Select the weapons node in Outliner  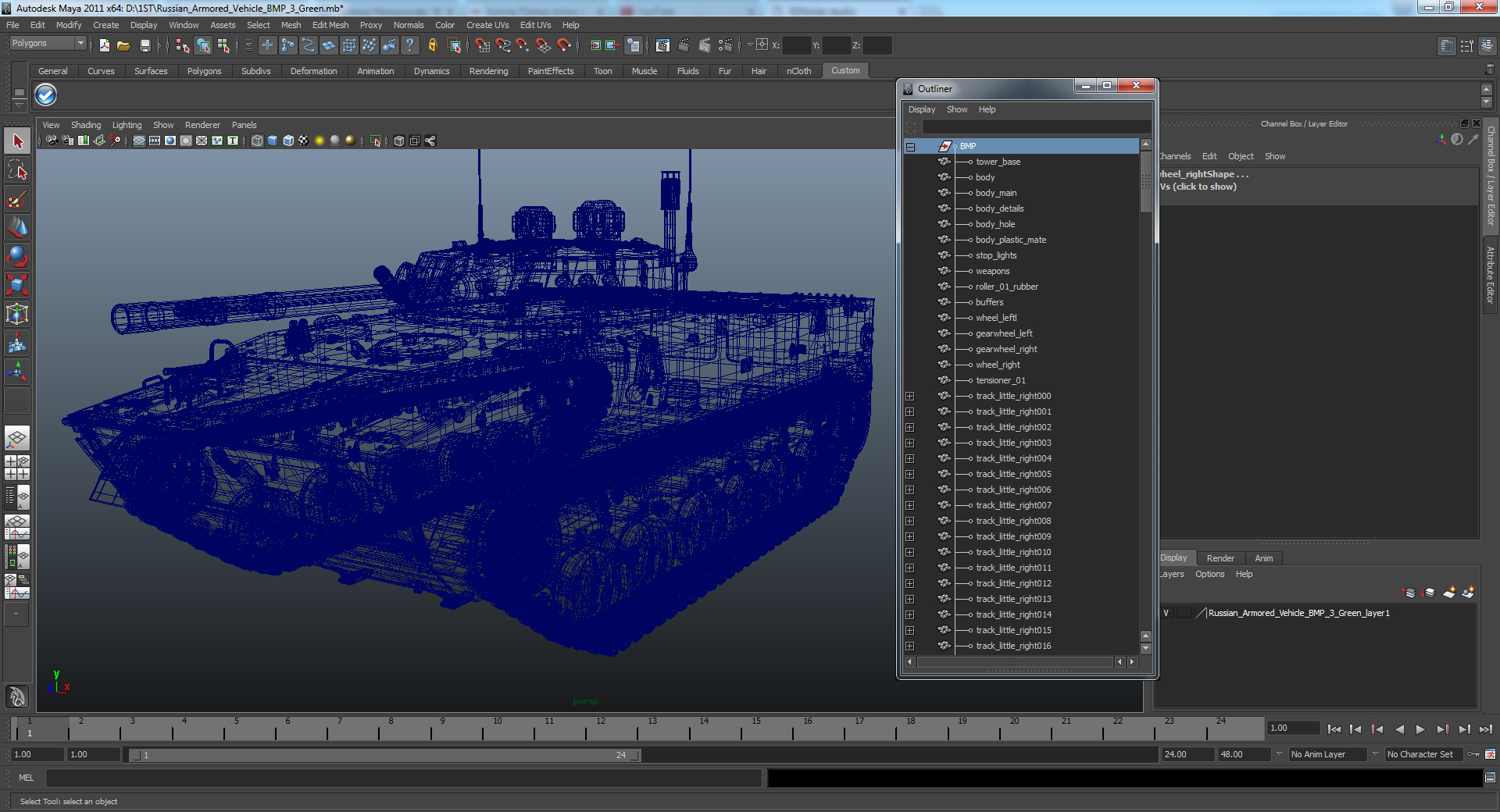coord(992,271)
